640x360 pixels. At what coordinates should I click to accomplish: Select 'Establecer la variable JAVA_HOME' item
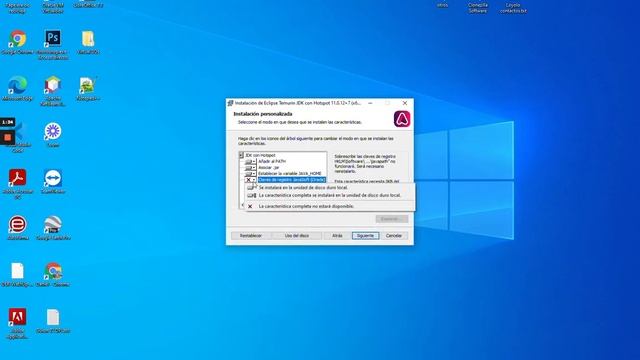click(290, 174)
